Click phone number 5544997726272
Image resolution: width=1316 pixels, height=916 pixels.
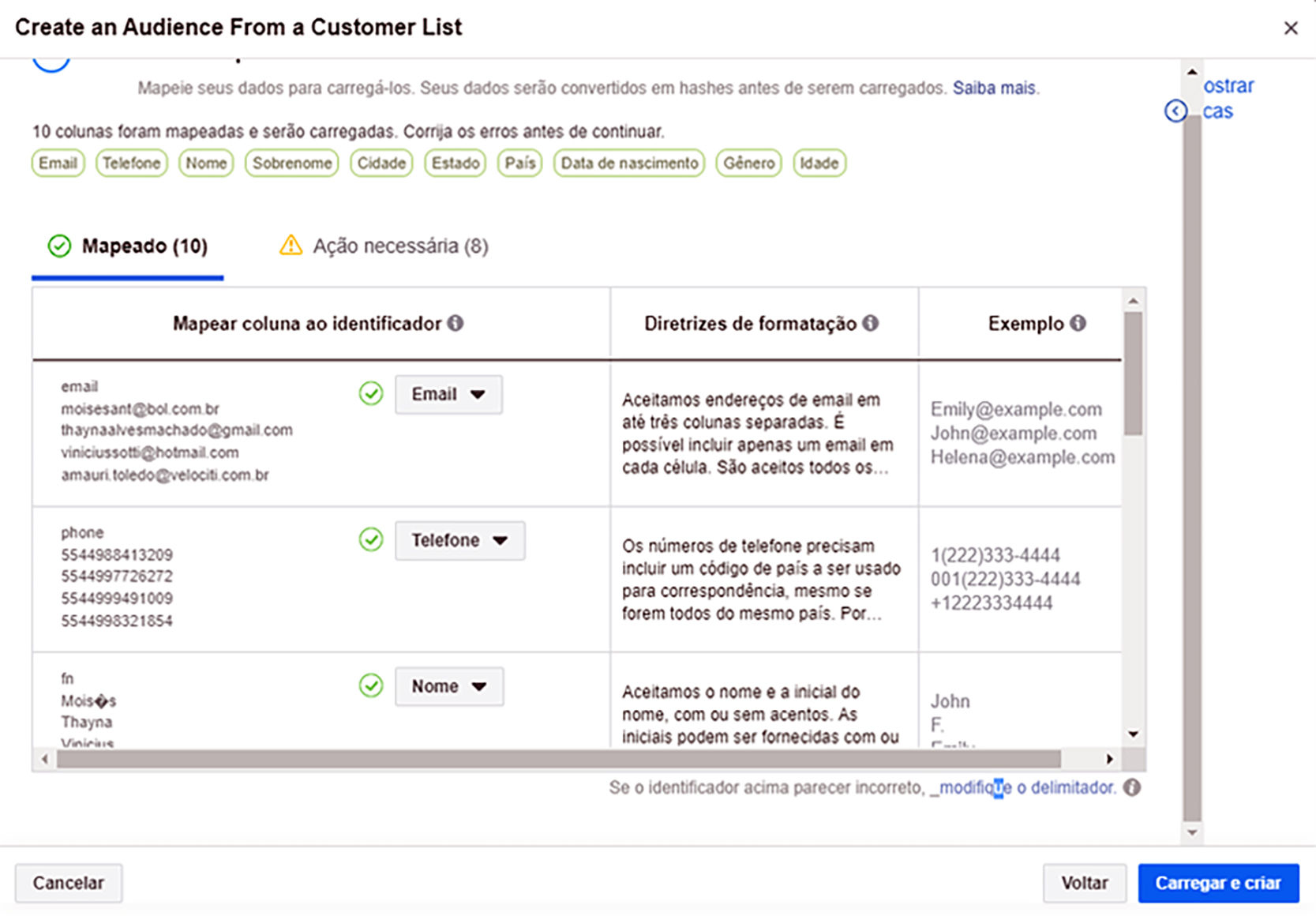(117, 576)
